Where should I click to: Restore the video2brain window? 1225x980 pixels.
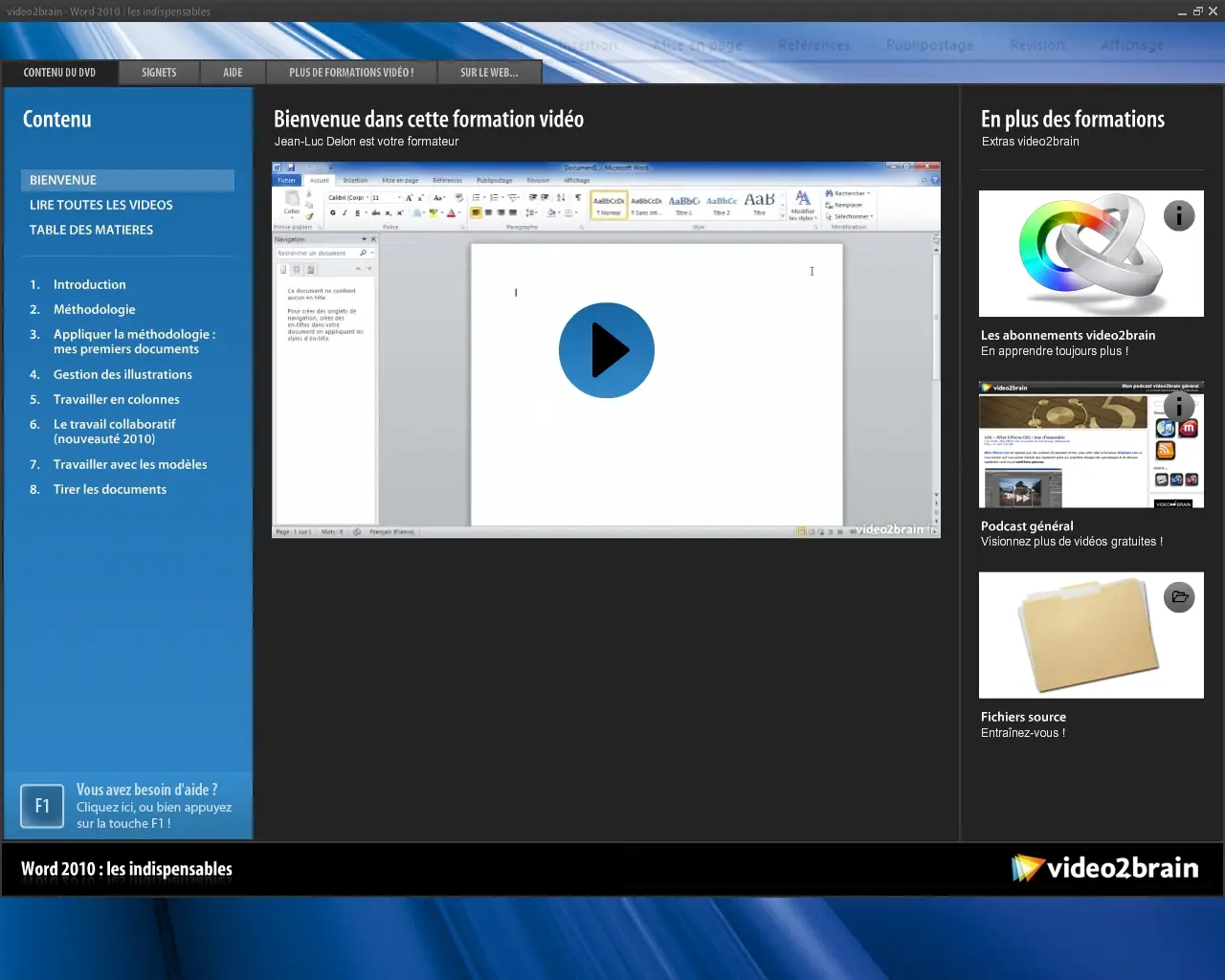[x=1197, y=11]
